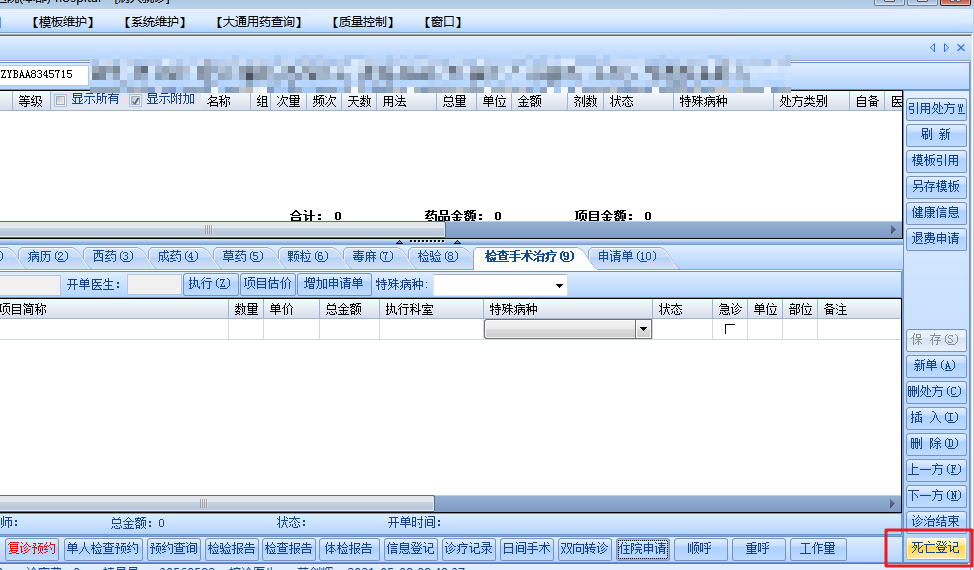Open the 检查报告 viewer

point(288,549)
